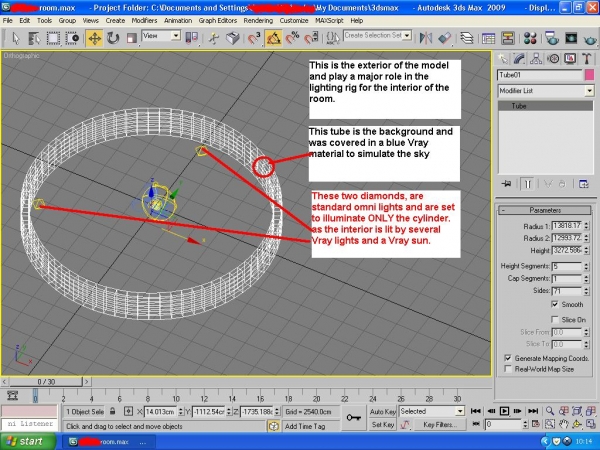
Task: Click Play Animation button
Action: coord(504,411)
